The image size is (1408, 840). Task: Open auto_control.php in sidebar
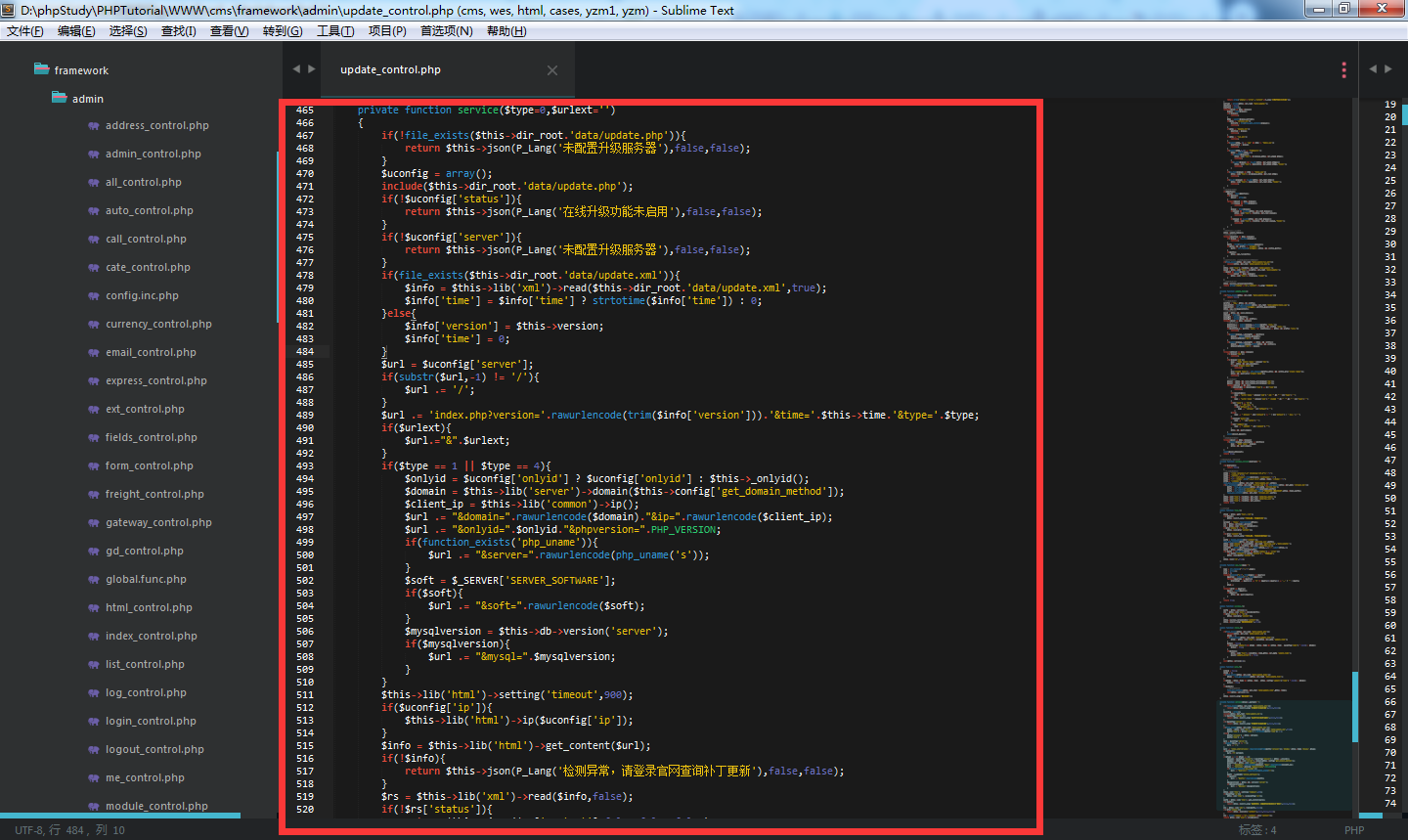pos(150,210)
